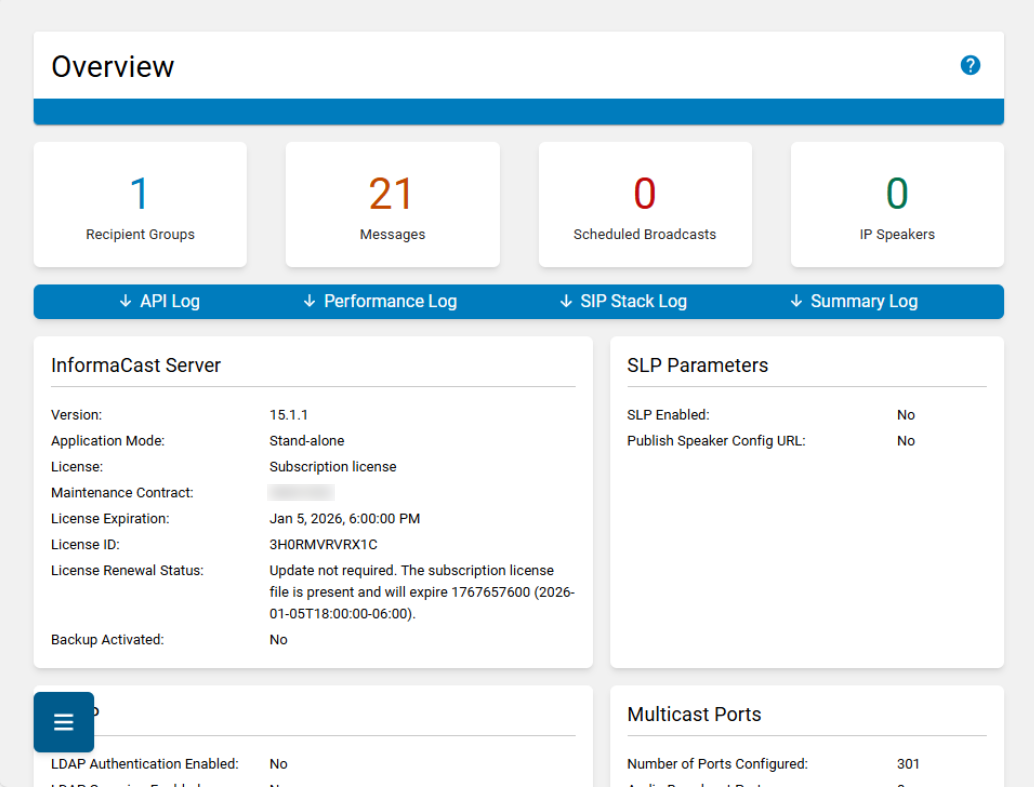Viewport: 1034px width, 789px height.
Task: Open the help question mark icon
Action: coord(969,65)
